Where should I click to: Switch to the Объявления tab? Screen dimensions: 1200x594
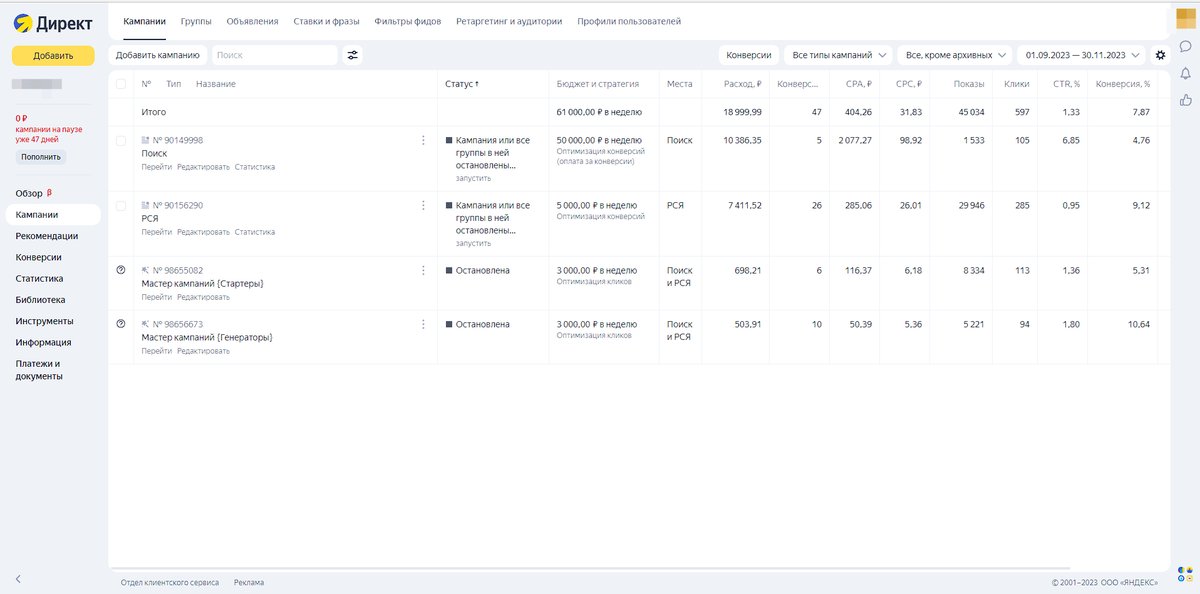[x=253, y=21]
